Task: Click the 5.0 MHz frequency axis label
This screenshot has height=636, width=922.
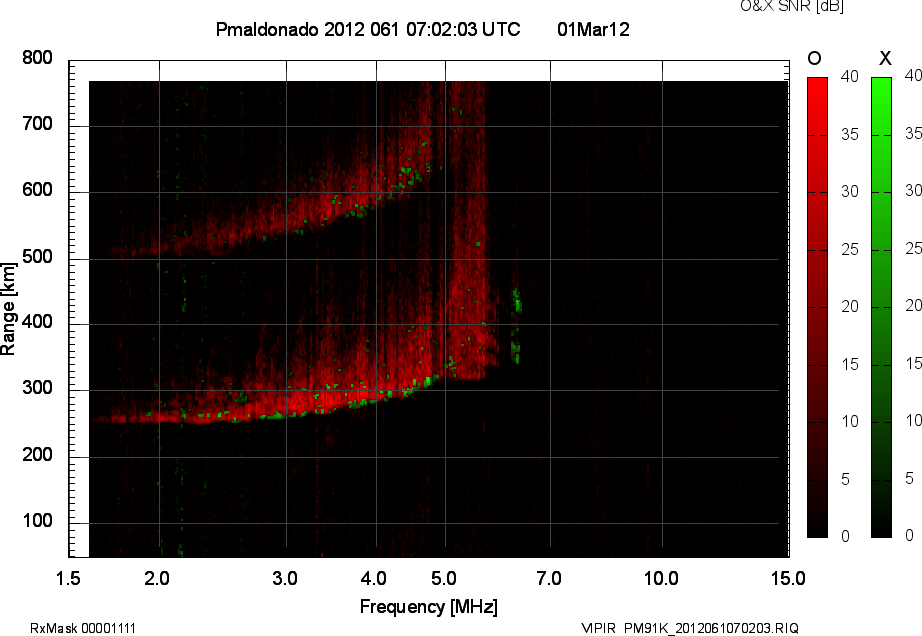Action: (x=444, y=578)
